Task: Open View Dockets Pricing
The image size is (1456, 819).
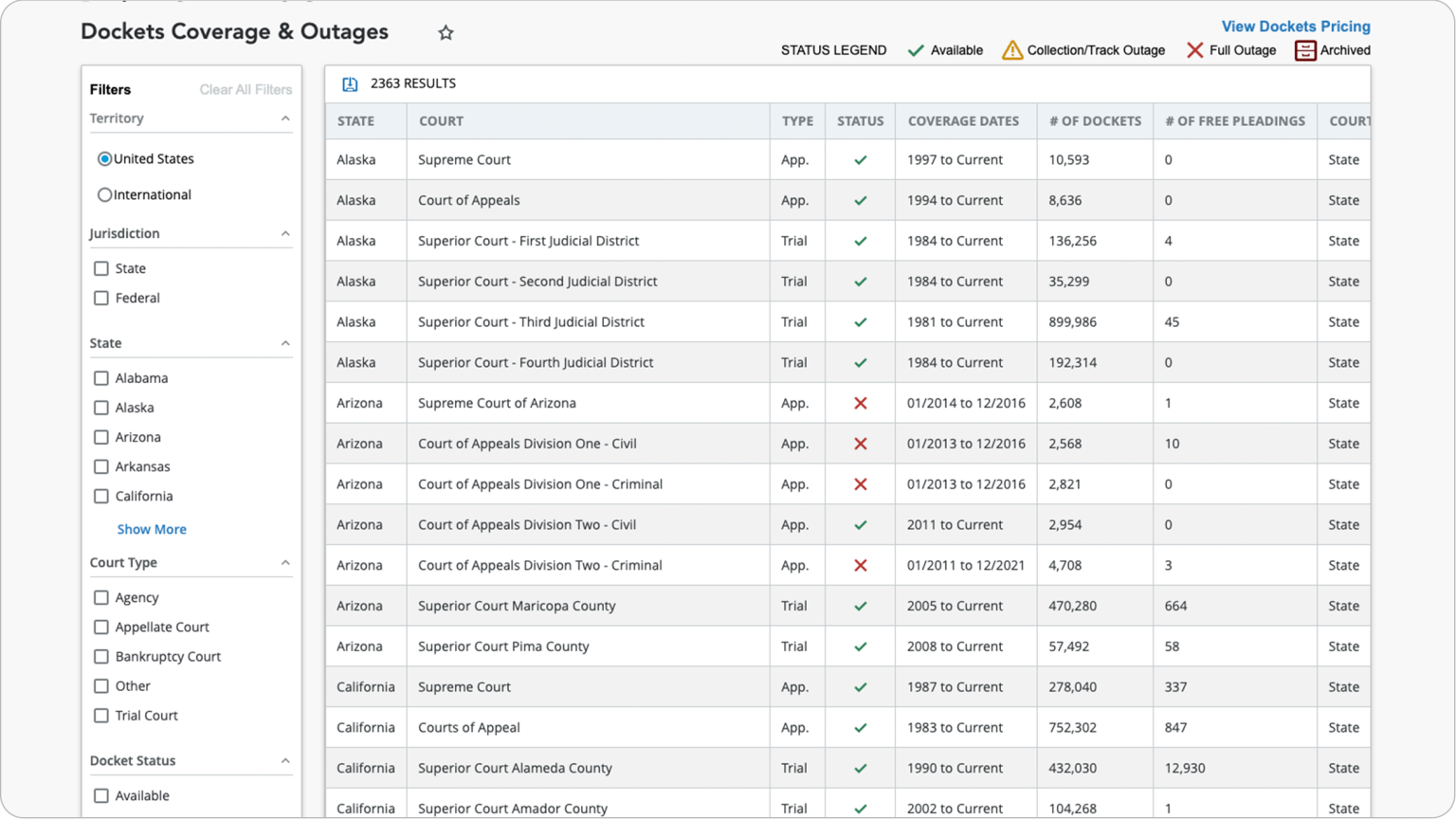Action: pyautogui.click(x=1296, y=26)
